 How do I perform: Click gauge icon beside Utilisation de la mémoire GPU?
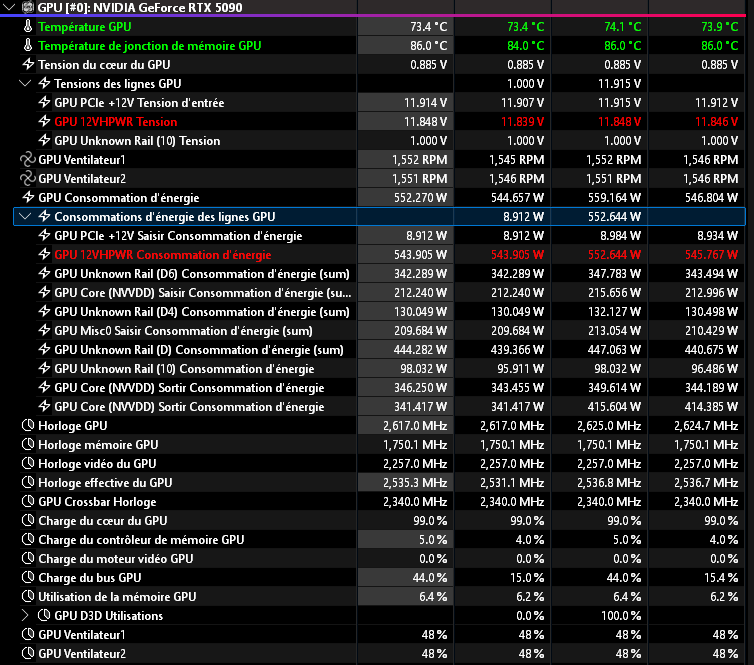(x=28, y=597)
